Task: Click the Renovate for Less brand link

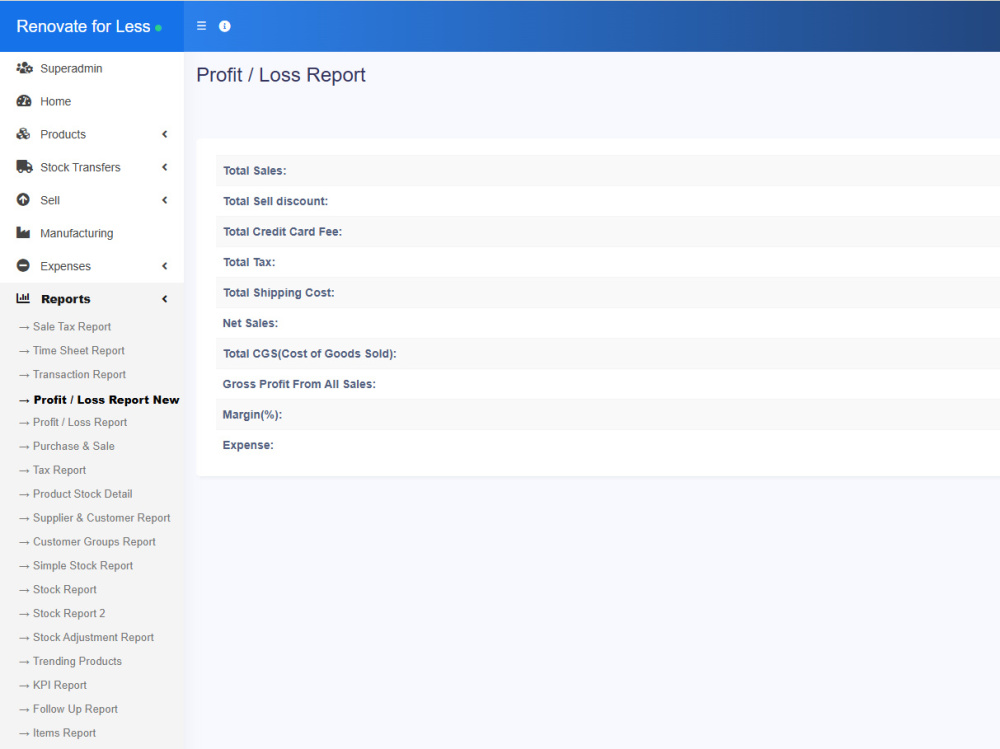Action: [x=84, y=26]
